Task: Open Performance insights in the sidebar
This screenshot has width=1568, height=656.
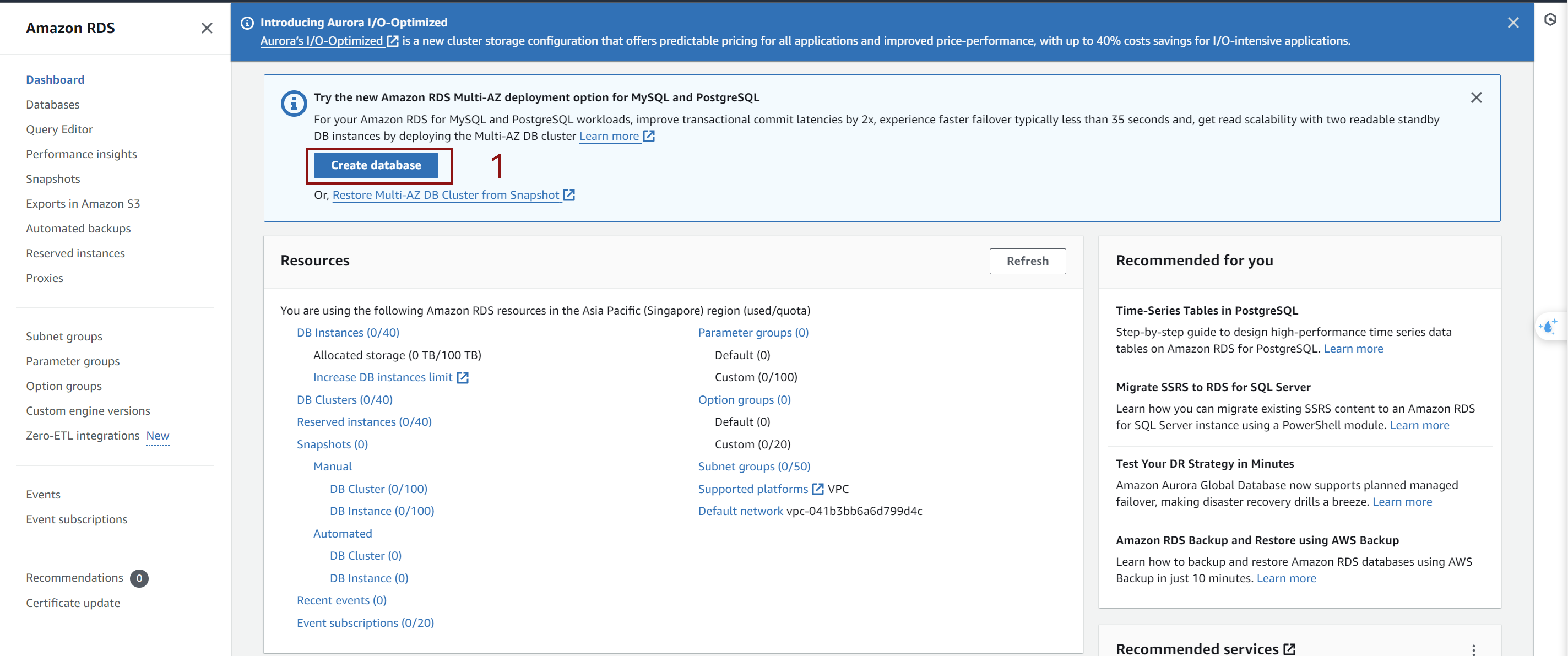Action: [81, 154]
